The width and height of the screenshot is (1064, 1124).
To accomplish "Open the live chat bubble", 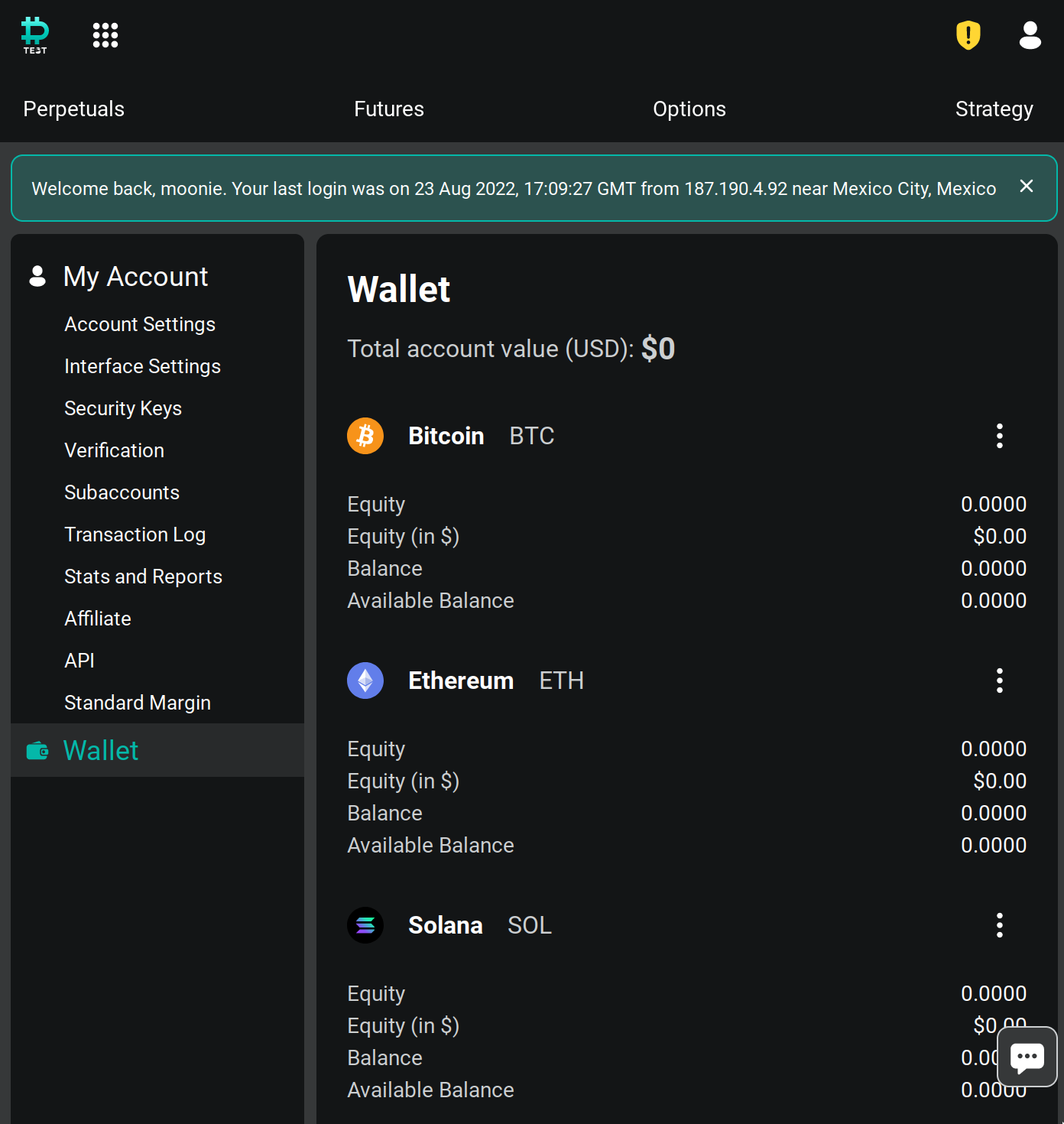I will (x=1027, y=1057).
